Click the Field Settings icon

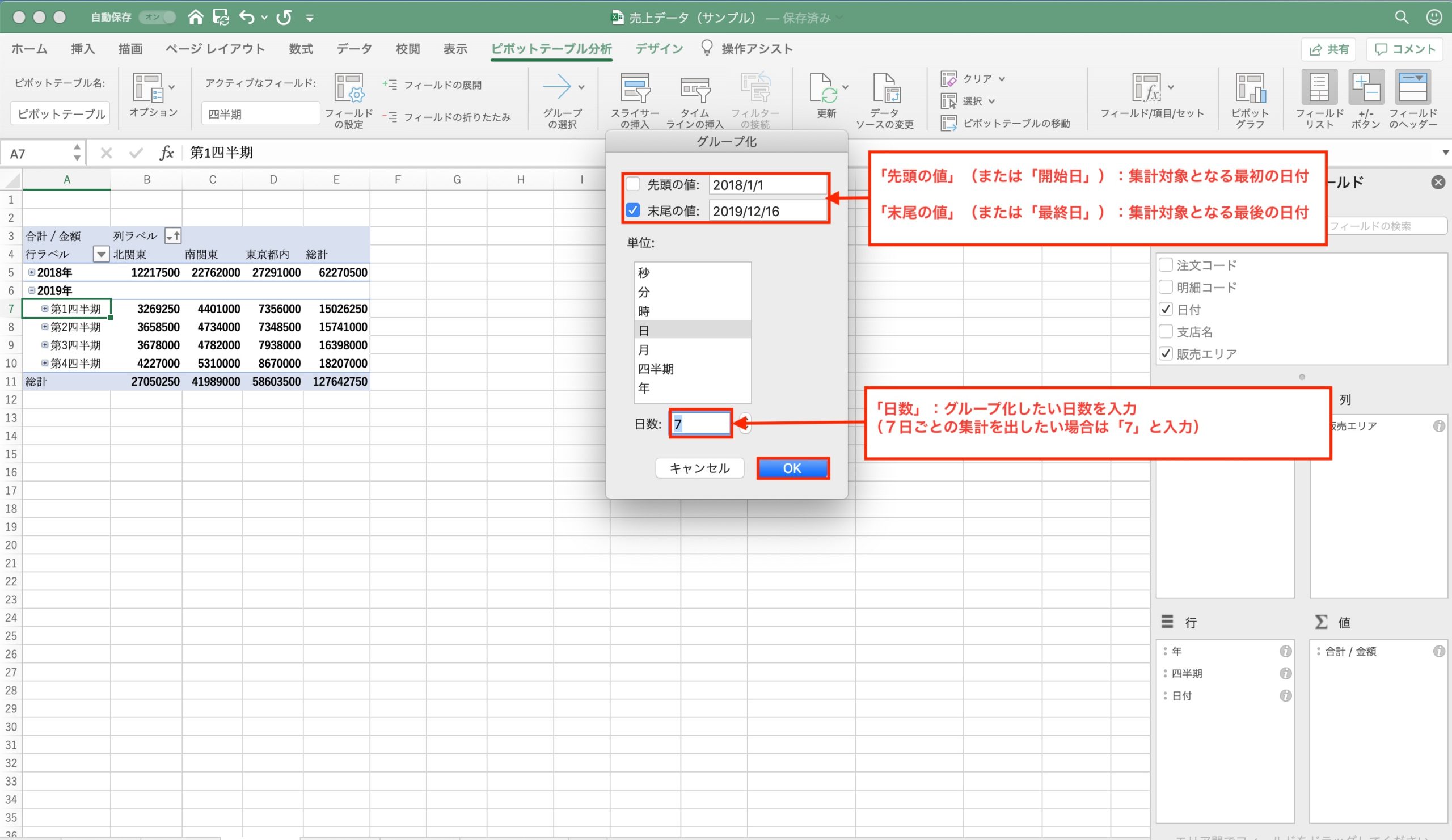(x=349, y=88)
